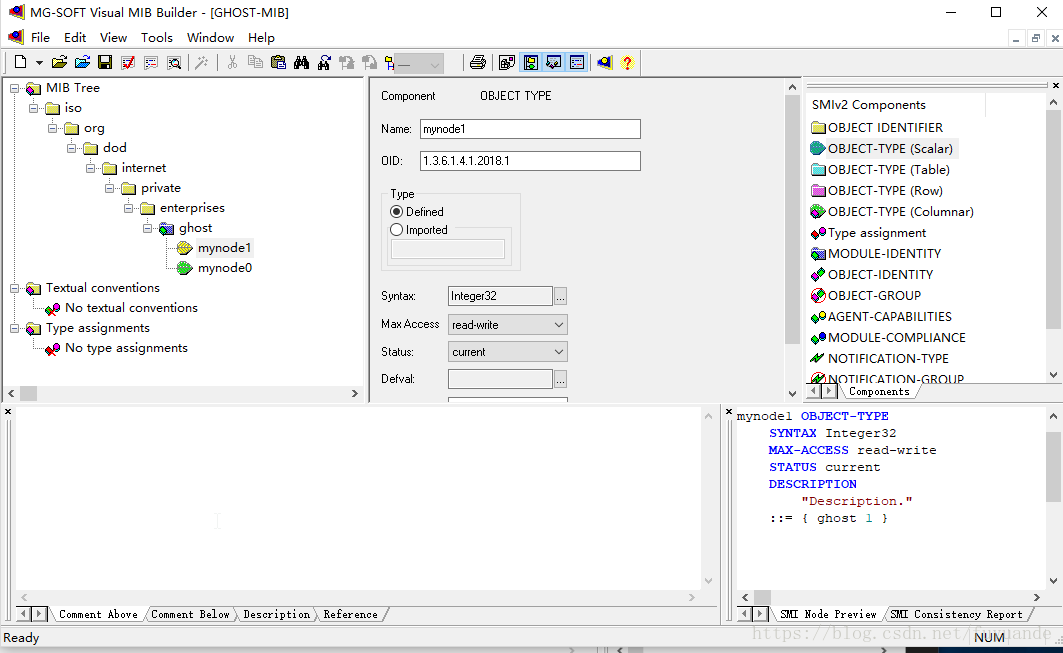The width and height of the screenshot is (1063, 653).
Task: Open the greyed toolbar combo box
Action: [x=419, y=64]
